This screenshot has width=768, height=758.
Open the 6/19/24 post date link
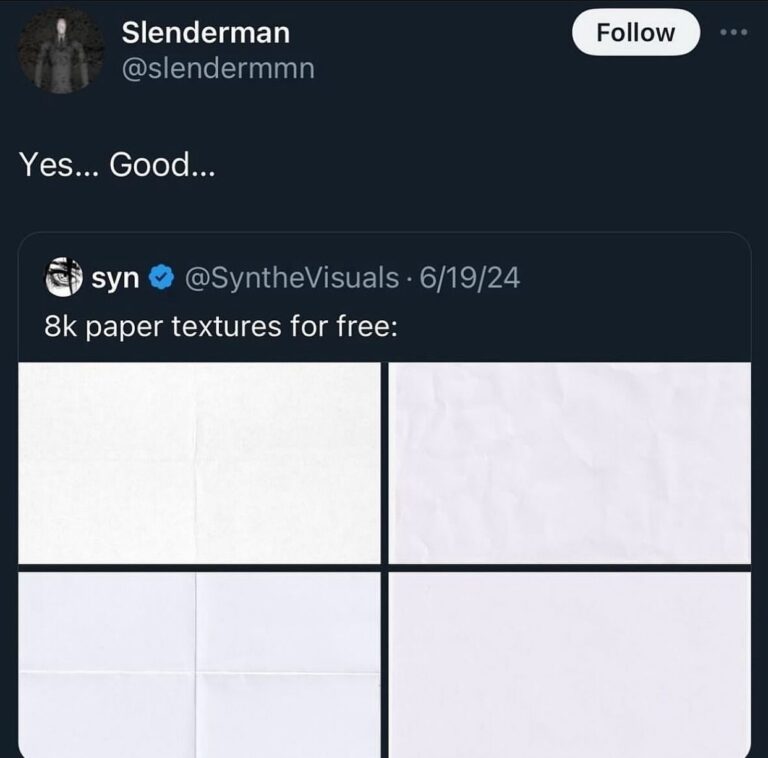[471, 277]
